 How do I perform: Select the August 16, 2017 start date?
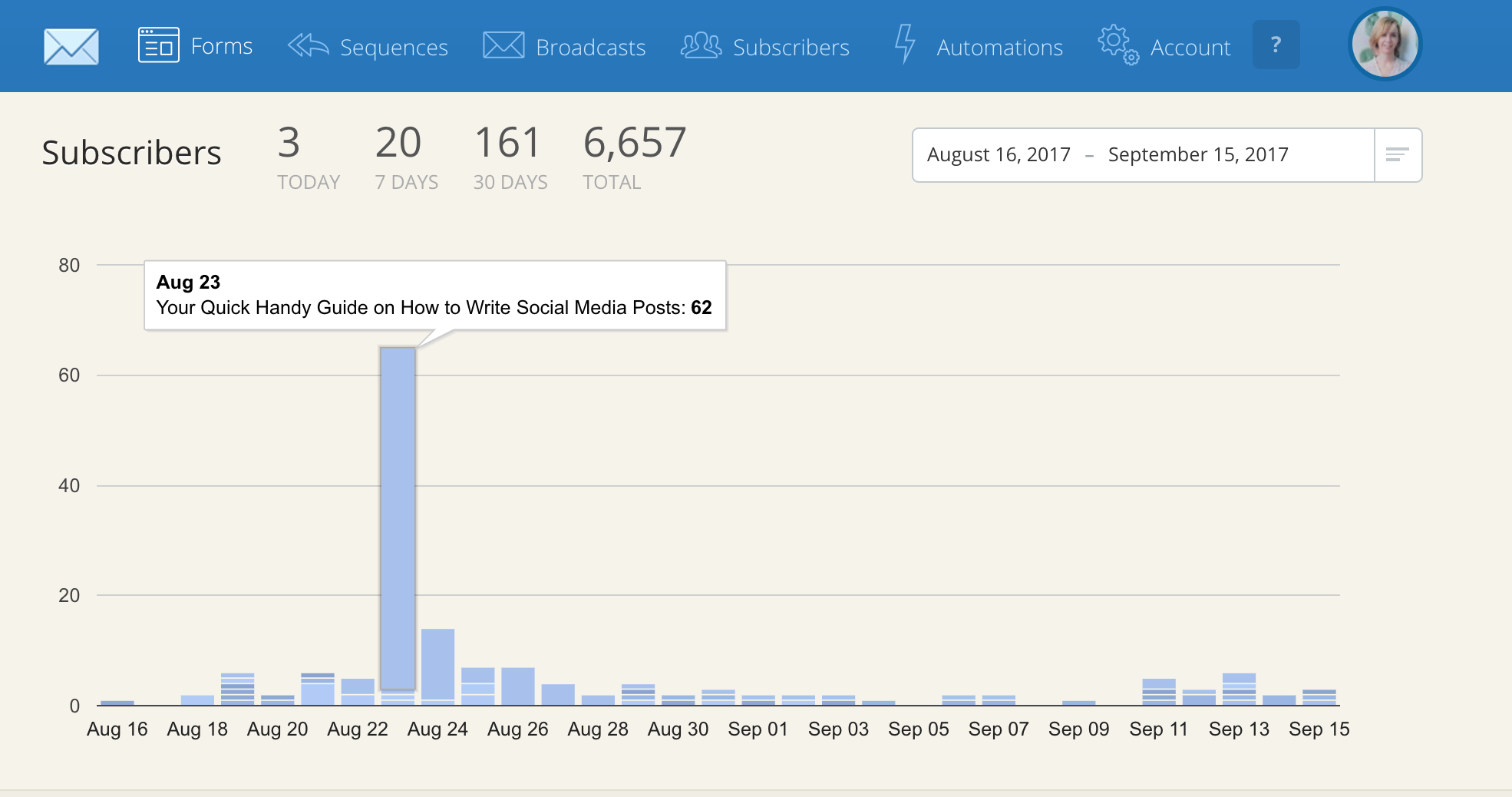pos(998,155)
